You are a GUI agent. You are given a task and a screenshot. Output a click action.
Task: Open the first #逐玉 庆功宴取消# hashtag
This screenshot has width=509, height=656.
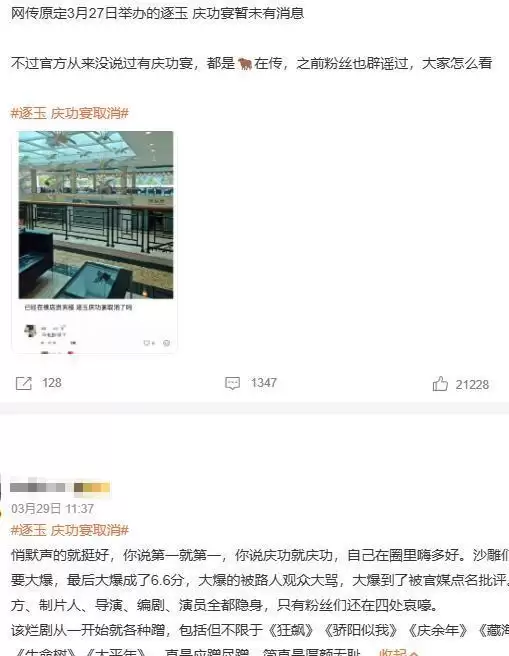tap(69, 113)
